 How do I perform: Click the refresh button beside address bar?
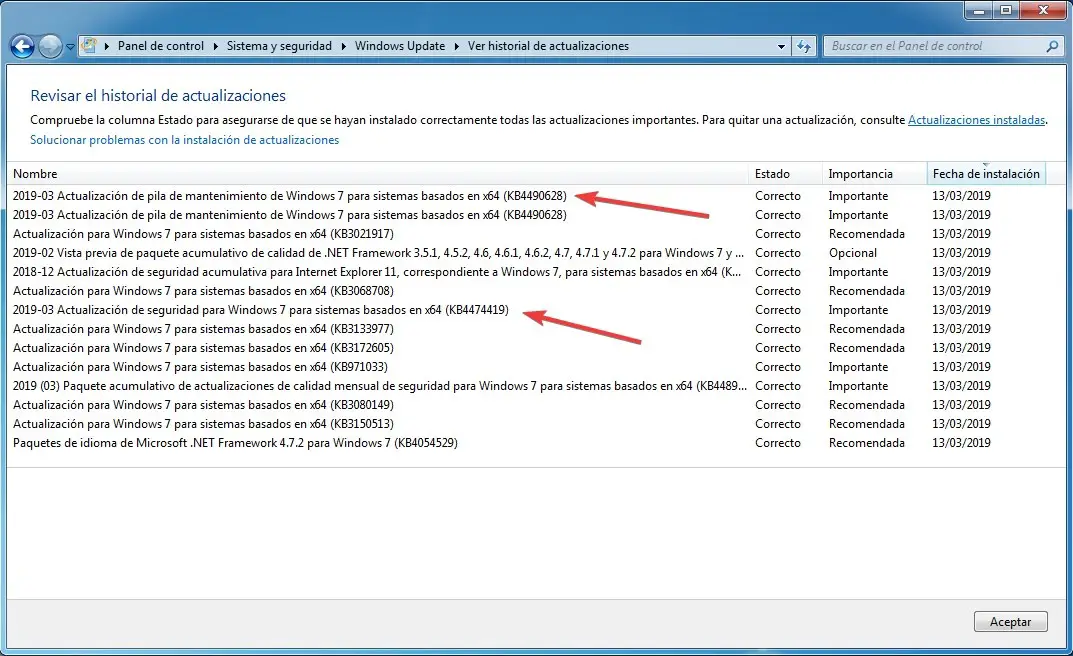pos(804,47)
